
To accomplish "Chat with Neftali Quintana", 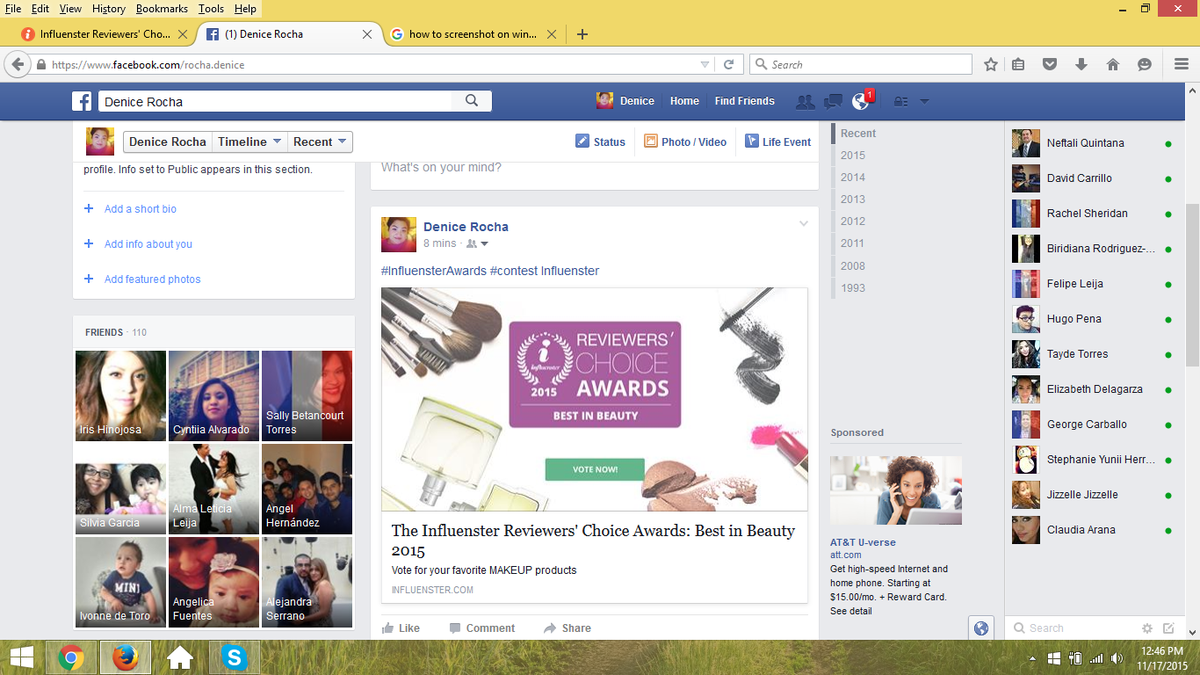I will point(1093,143).
